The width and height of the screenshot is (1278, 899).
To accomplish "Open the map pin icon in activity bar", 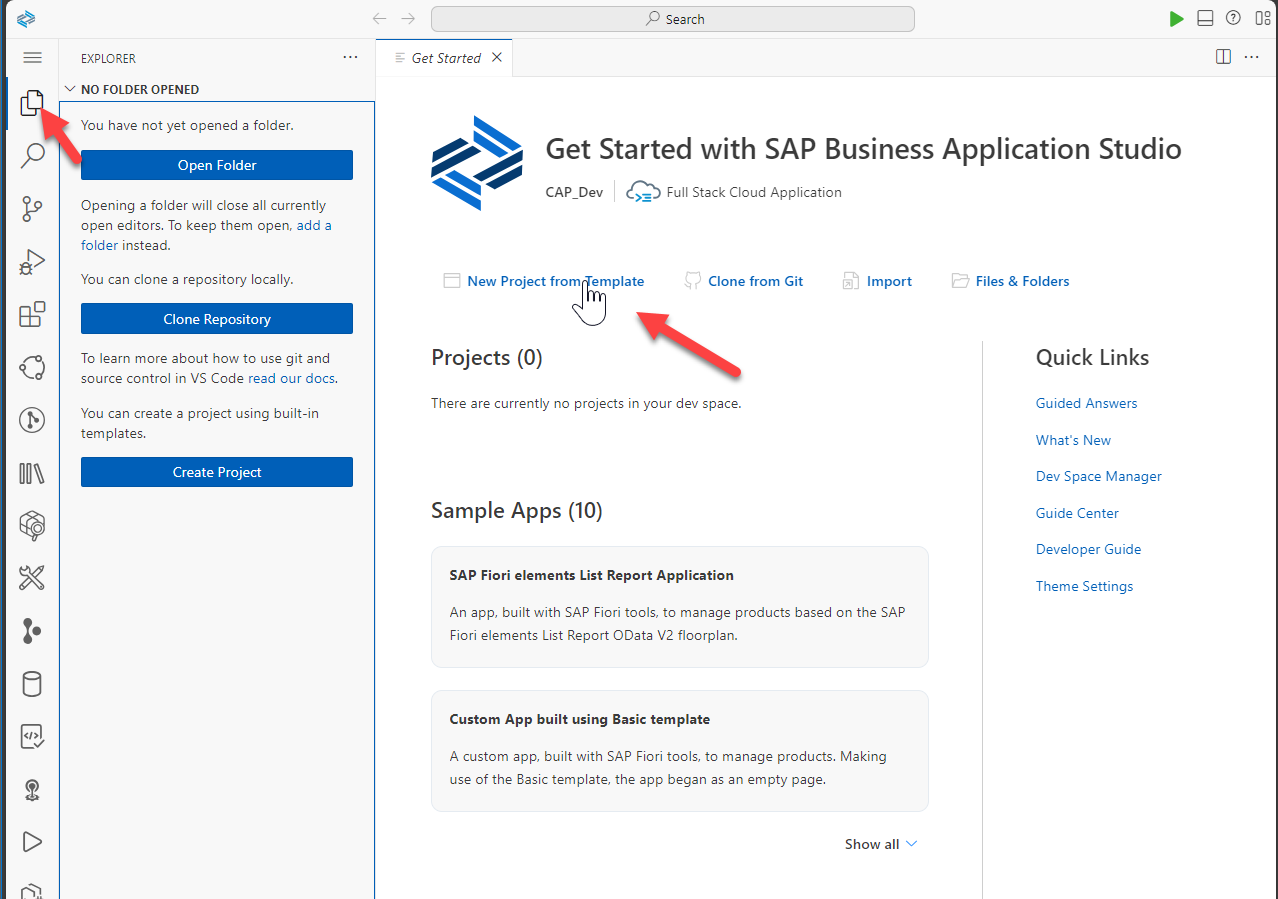I will [x=32, y=790].
